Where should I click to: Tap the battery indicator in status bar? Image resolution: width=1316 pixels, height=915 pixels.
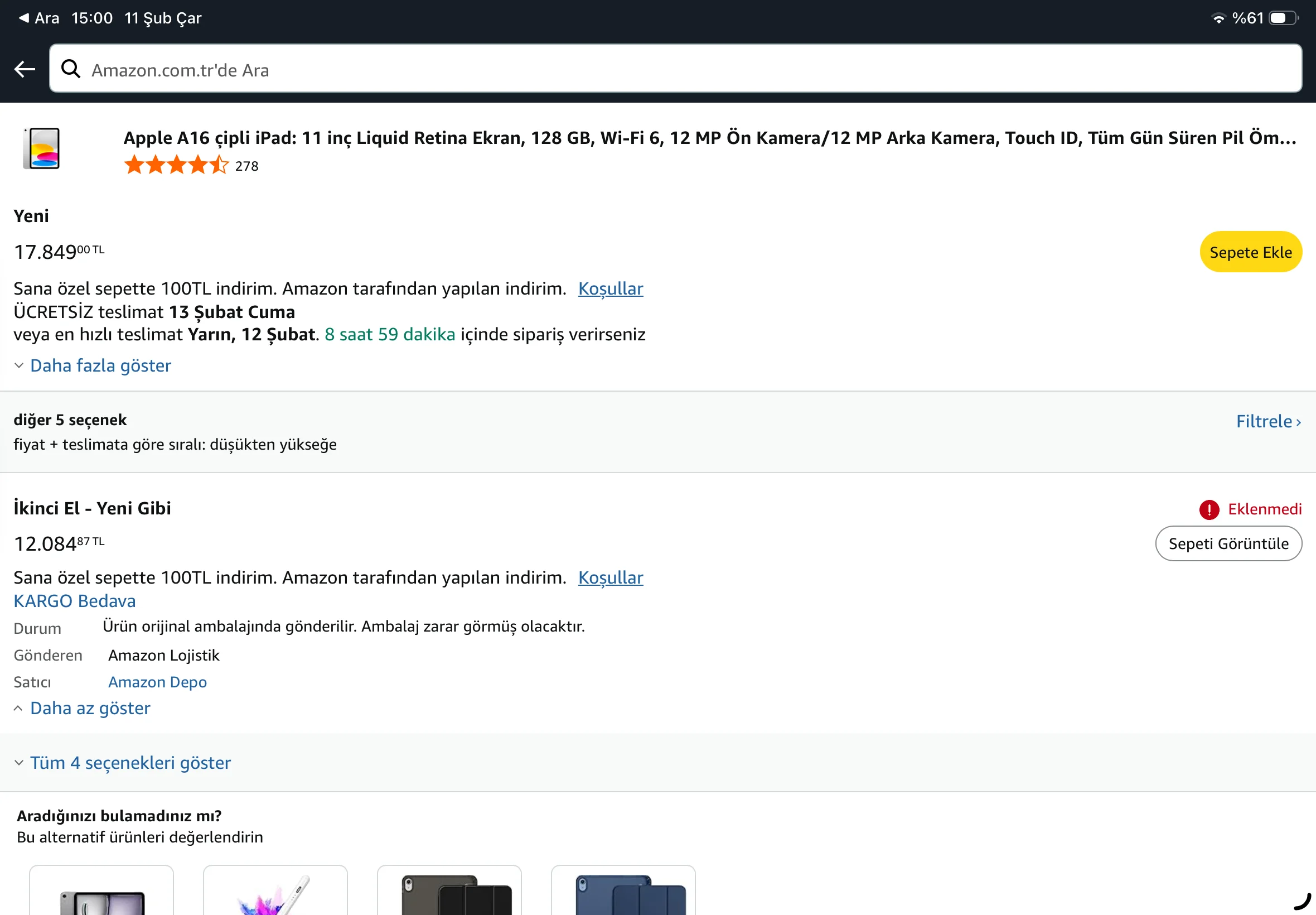(1283, 18)
